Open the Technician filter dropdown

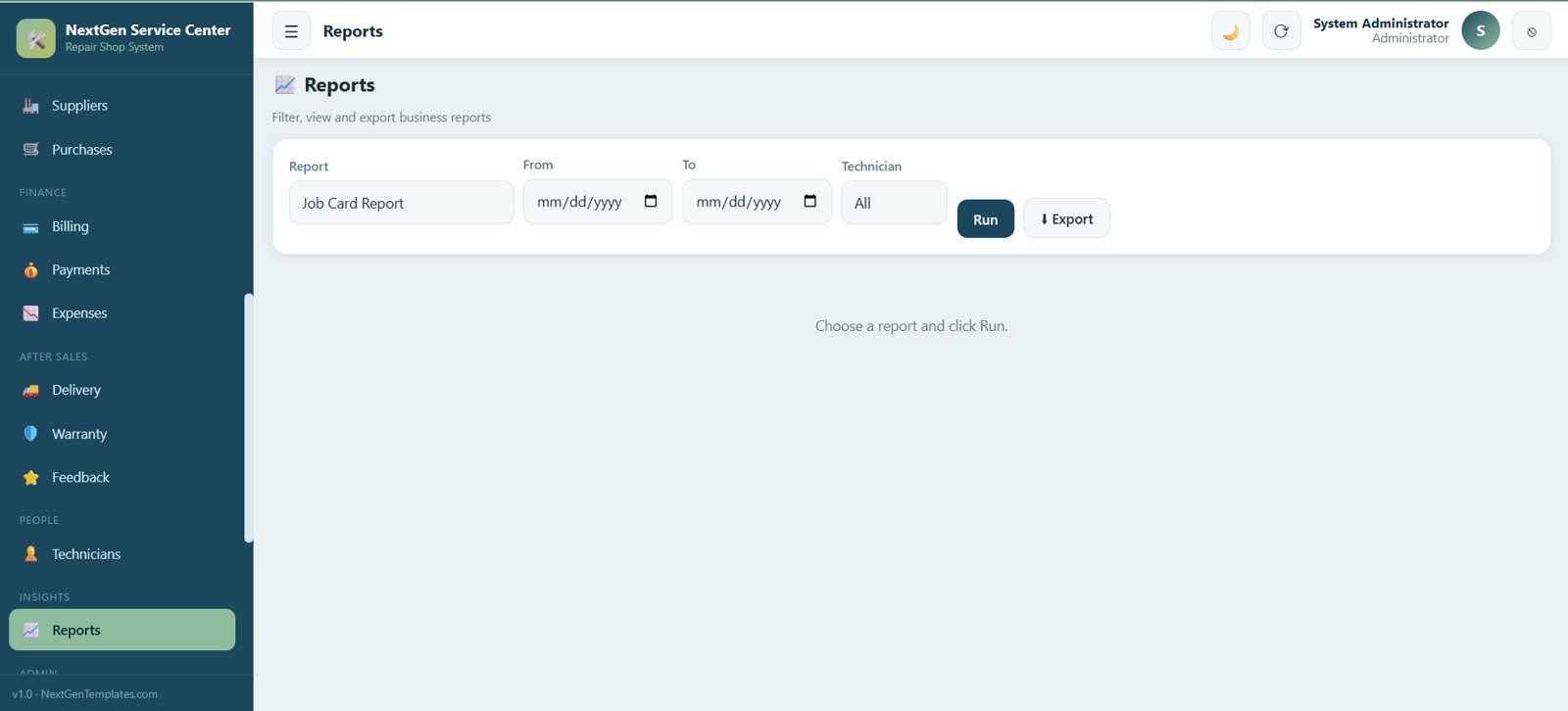coord(895,203)
